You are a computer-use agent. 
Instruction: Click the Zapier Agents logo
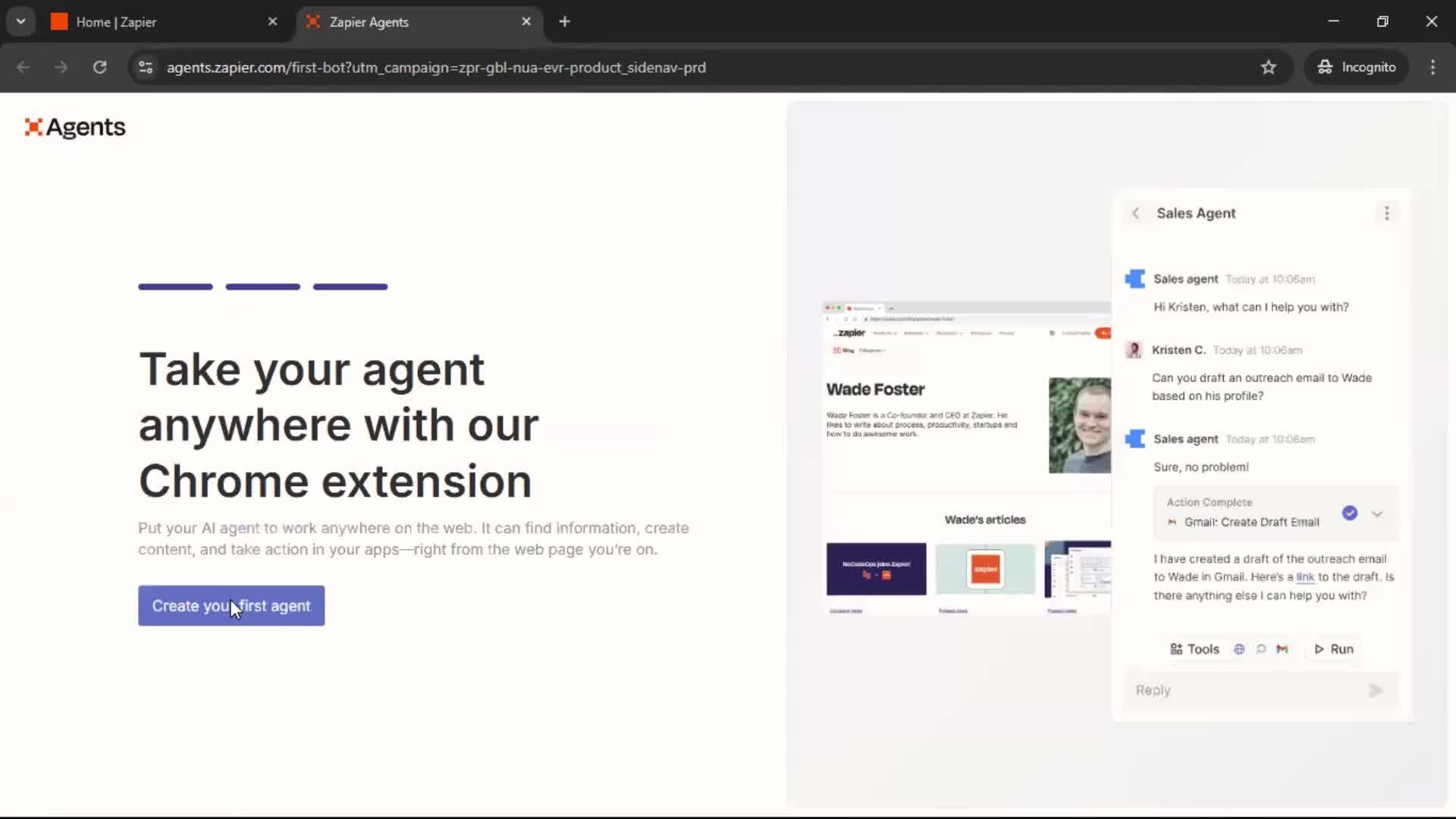click(75, 127)
